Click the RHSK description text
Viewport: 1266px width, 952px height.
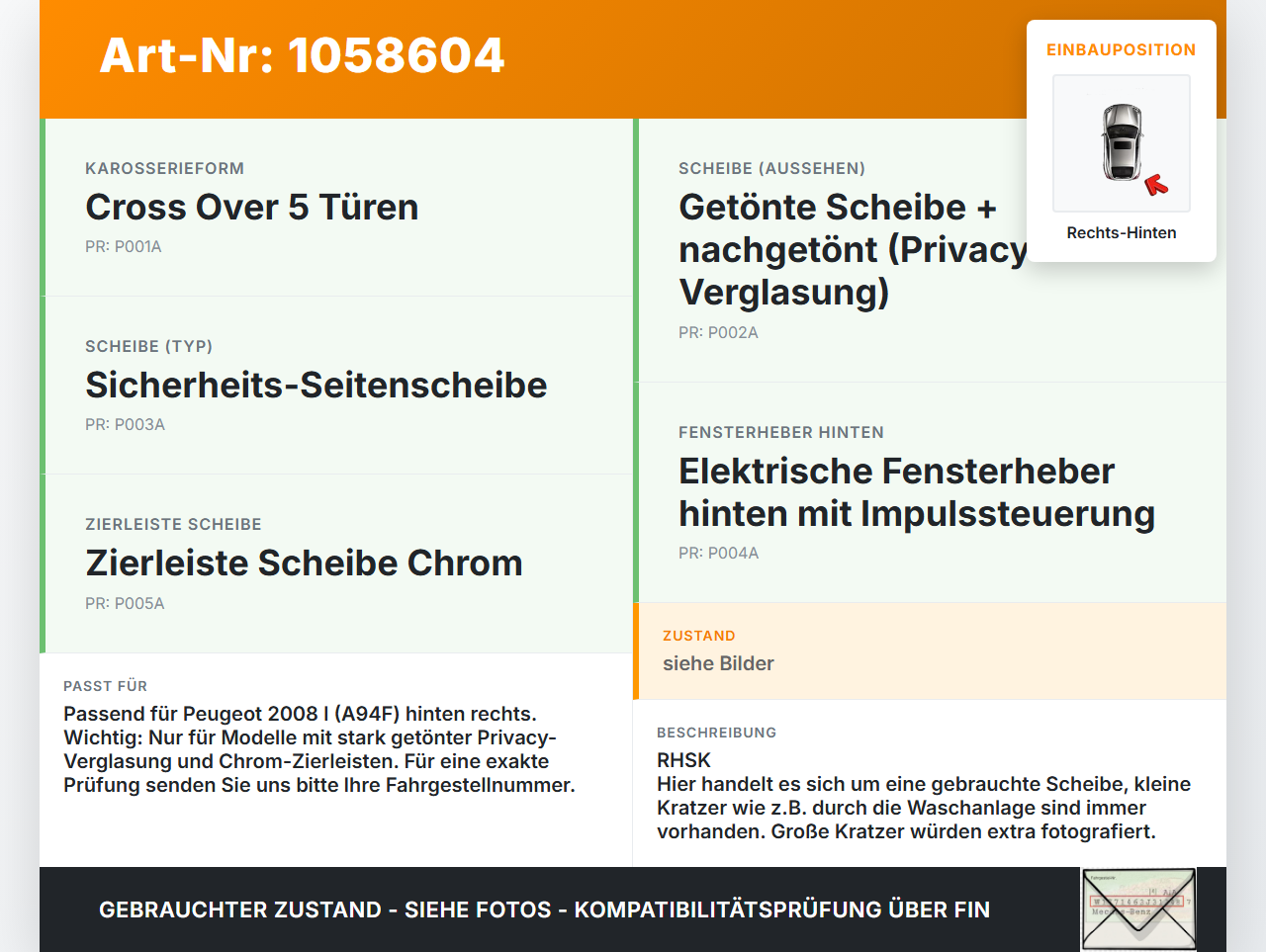924,796
